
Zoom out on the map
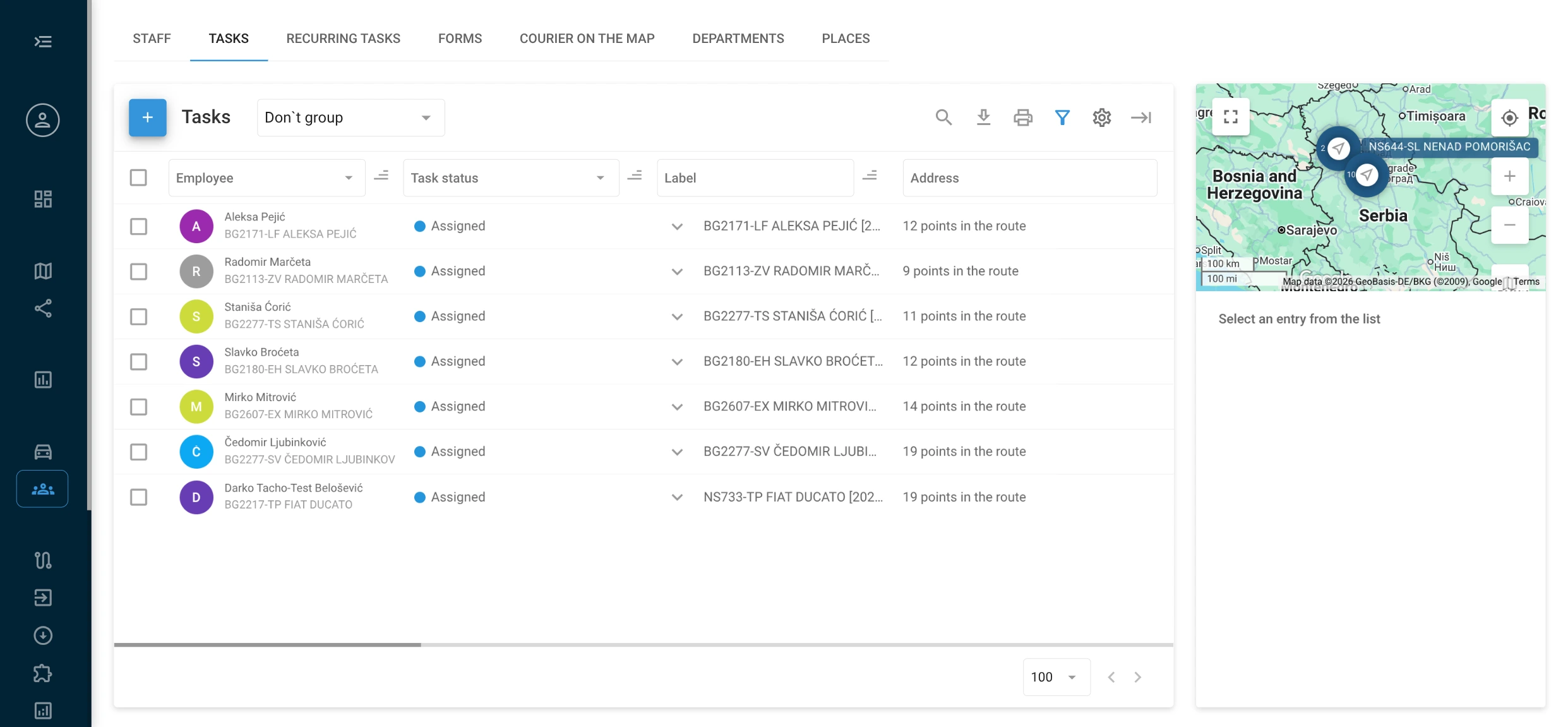click(1510, 225)
